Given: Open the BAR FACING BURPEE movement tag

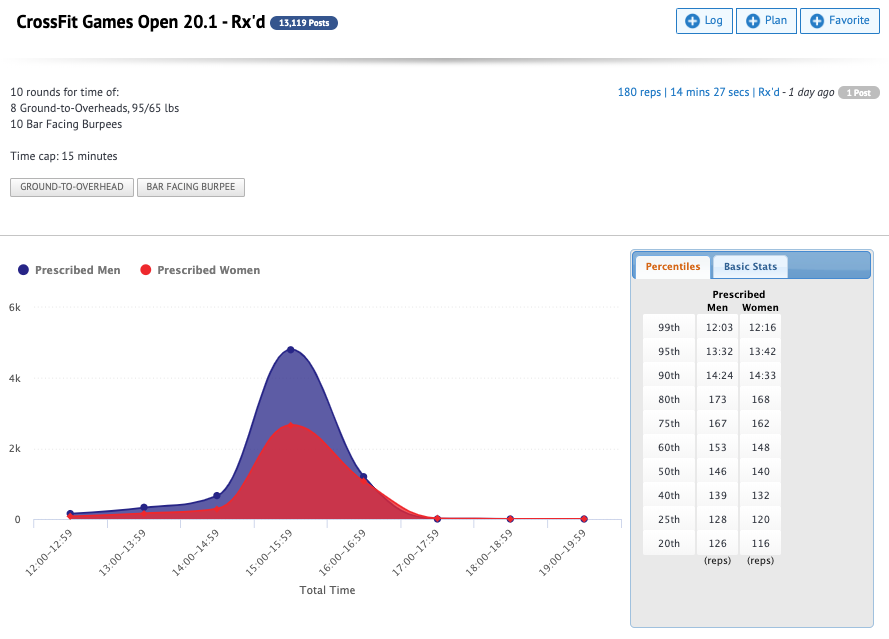Looking at the screenshot, I should tap(190, 187).
